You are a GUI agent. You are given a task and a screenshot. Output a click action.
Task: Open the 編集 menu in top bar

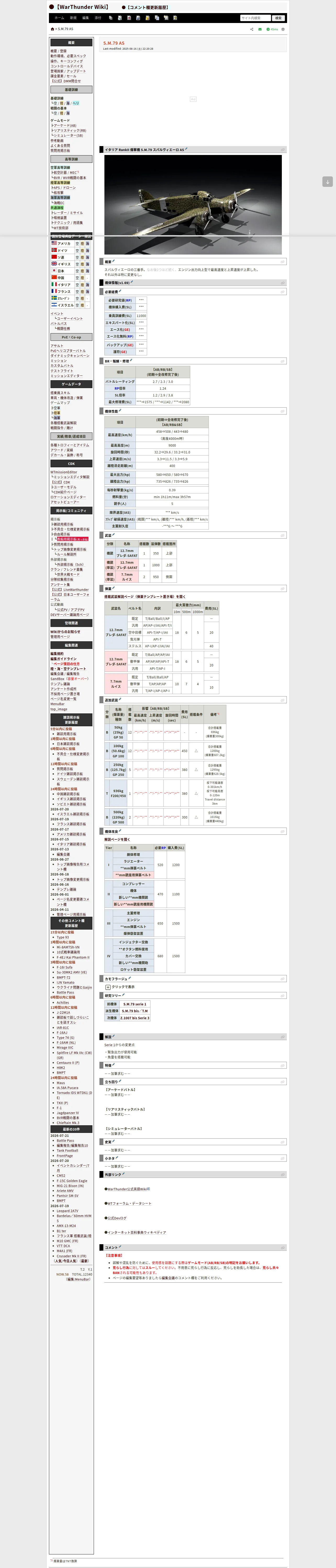pos(85,18)
